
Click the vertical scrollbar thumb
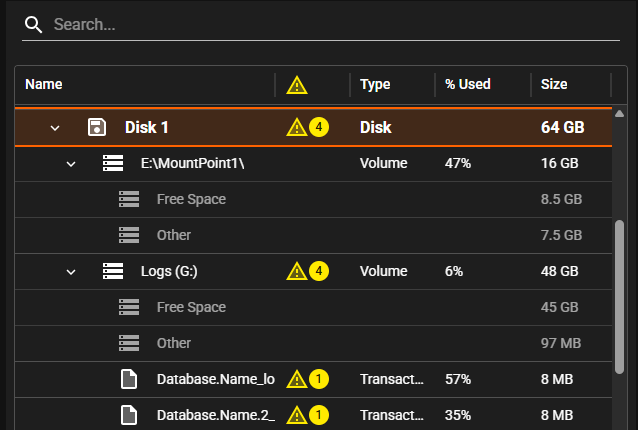pos(619,295)
